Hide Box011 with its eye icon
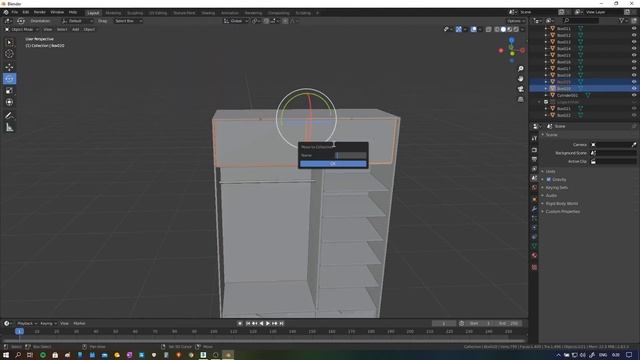The image size is (640, 360). point(634,29)
